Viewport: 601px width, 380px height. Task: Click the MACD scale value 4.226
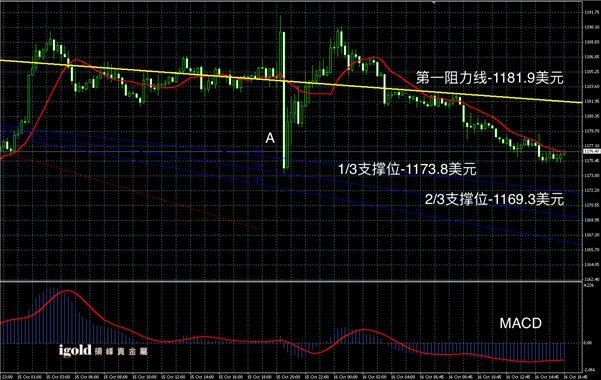[588, 285]
